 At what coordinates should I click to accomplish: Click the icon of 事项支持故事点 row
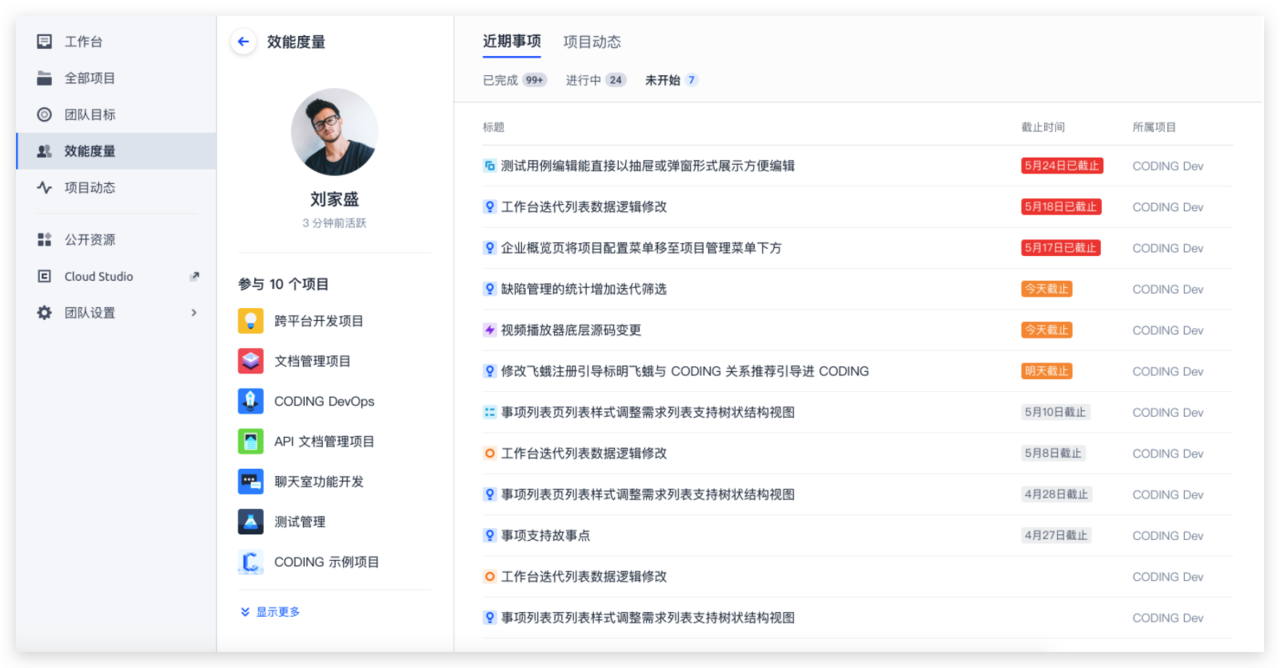490,535
